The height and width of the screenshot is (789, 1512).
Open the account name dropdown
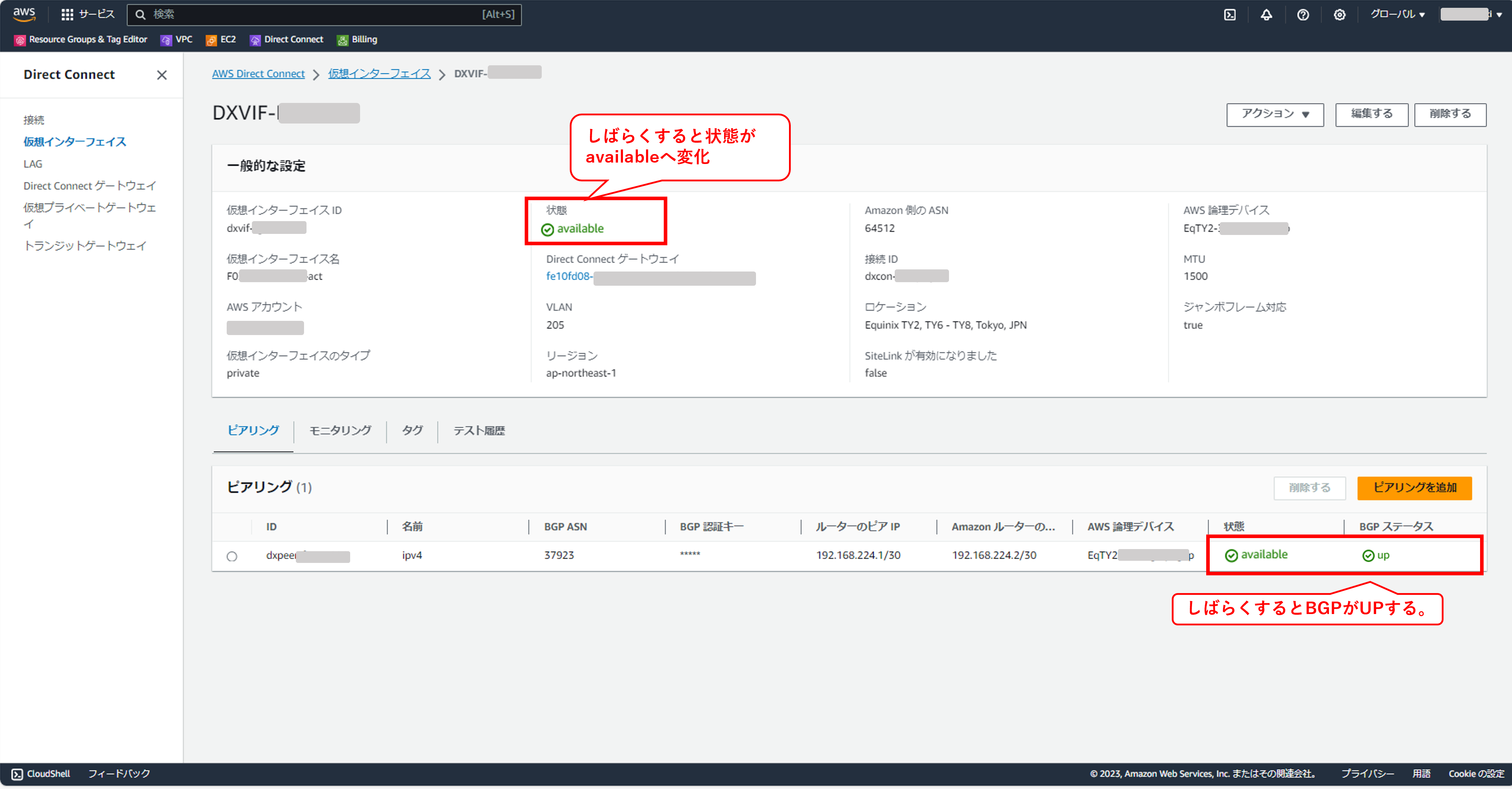(1471, 14)
